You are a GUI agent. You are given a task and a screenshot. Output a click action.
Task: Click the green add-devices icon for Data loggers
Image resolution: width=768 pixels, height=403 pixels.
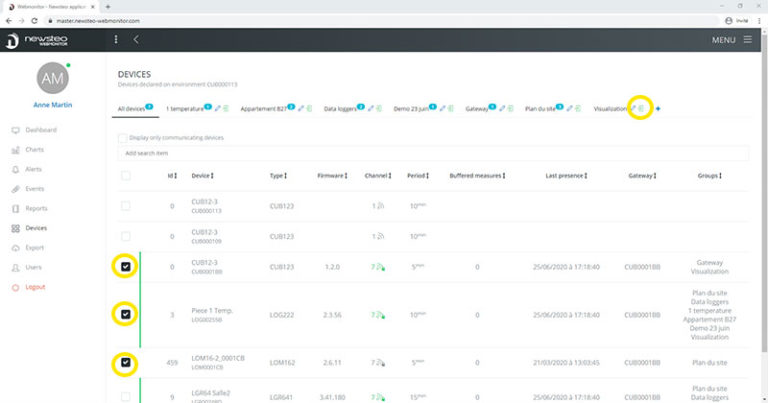click(x=379, y=108)
